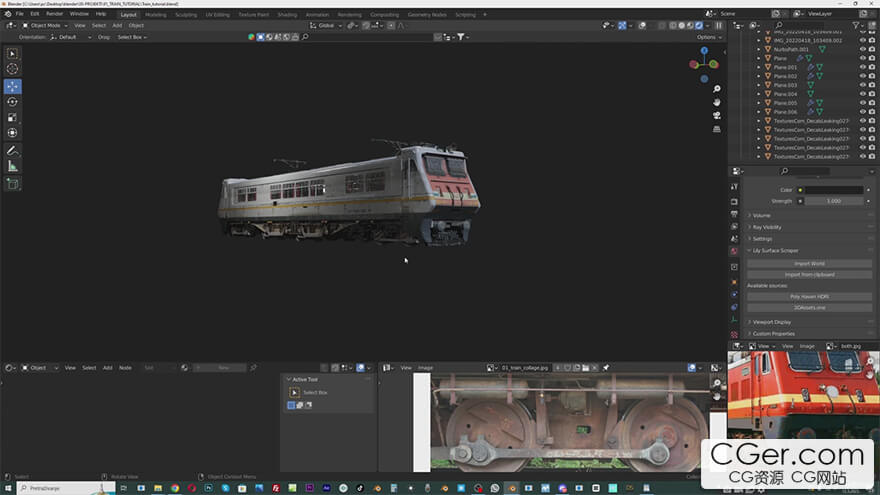The height and width of the screenshot is (495, 880).
Task: Open the Render menu
Action: (x=54, y=14)
